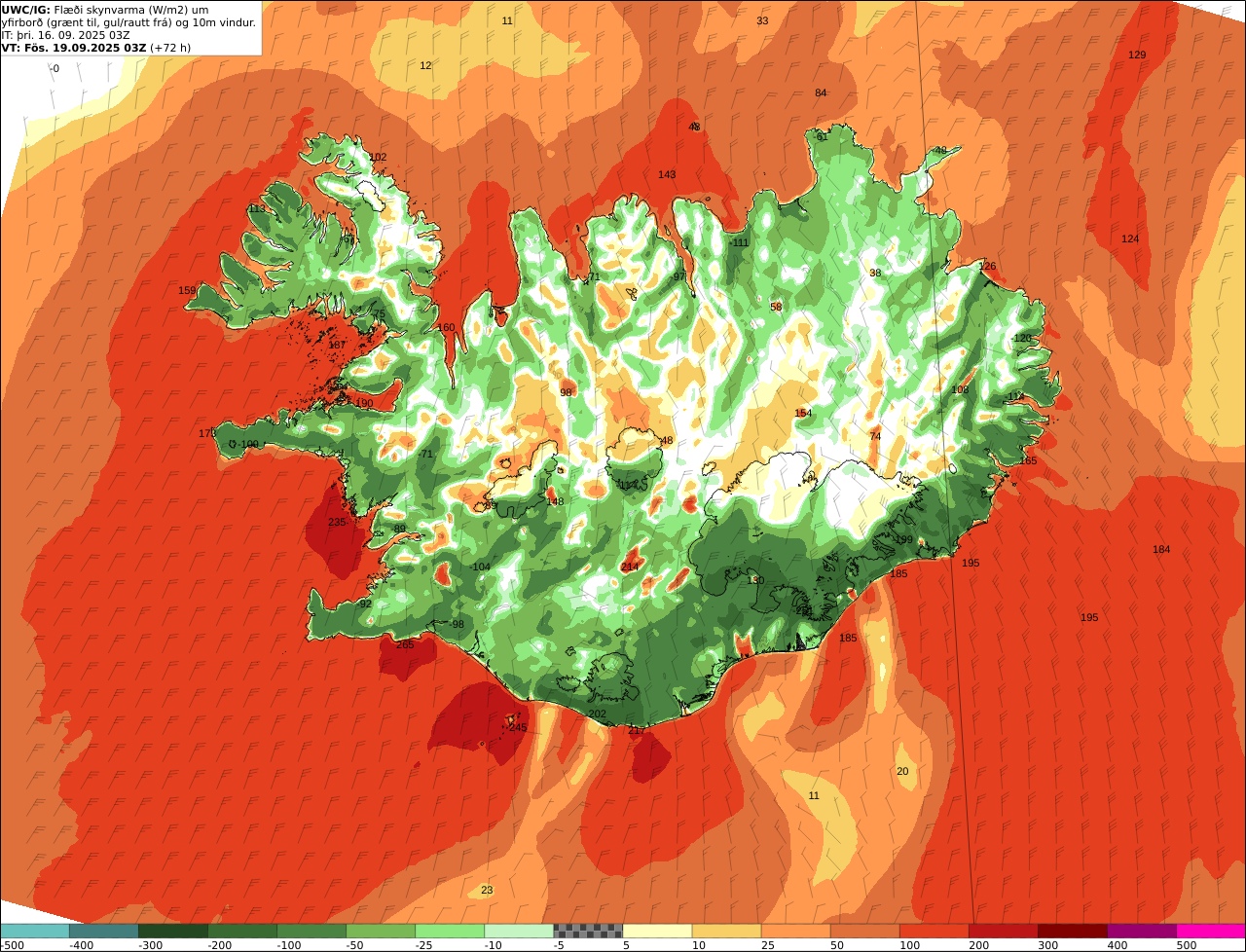Screen dimensions: 1246x952
Task: Click the '33' value along the top edge
Action: point(762,20)
